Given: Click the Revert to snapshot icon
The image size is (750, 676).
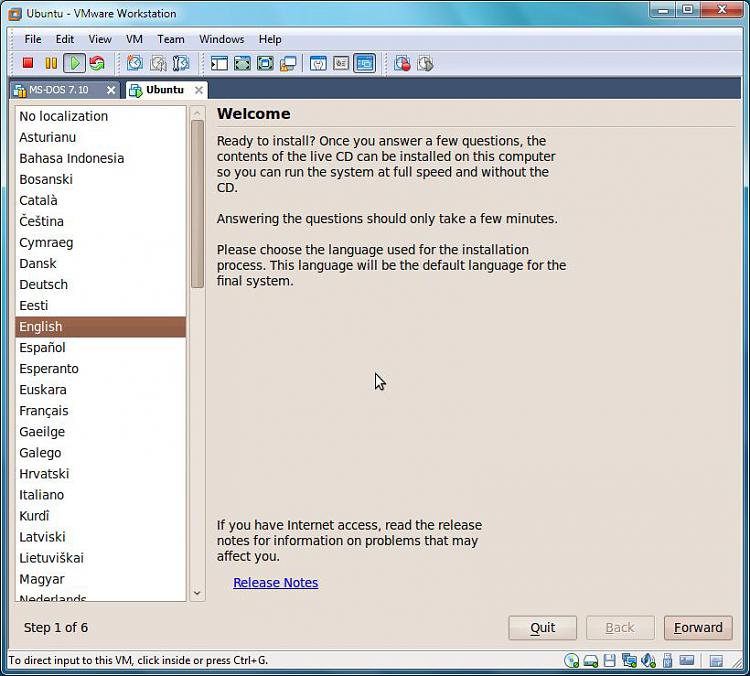Looking at the screenshot, I should pos(158,63).
